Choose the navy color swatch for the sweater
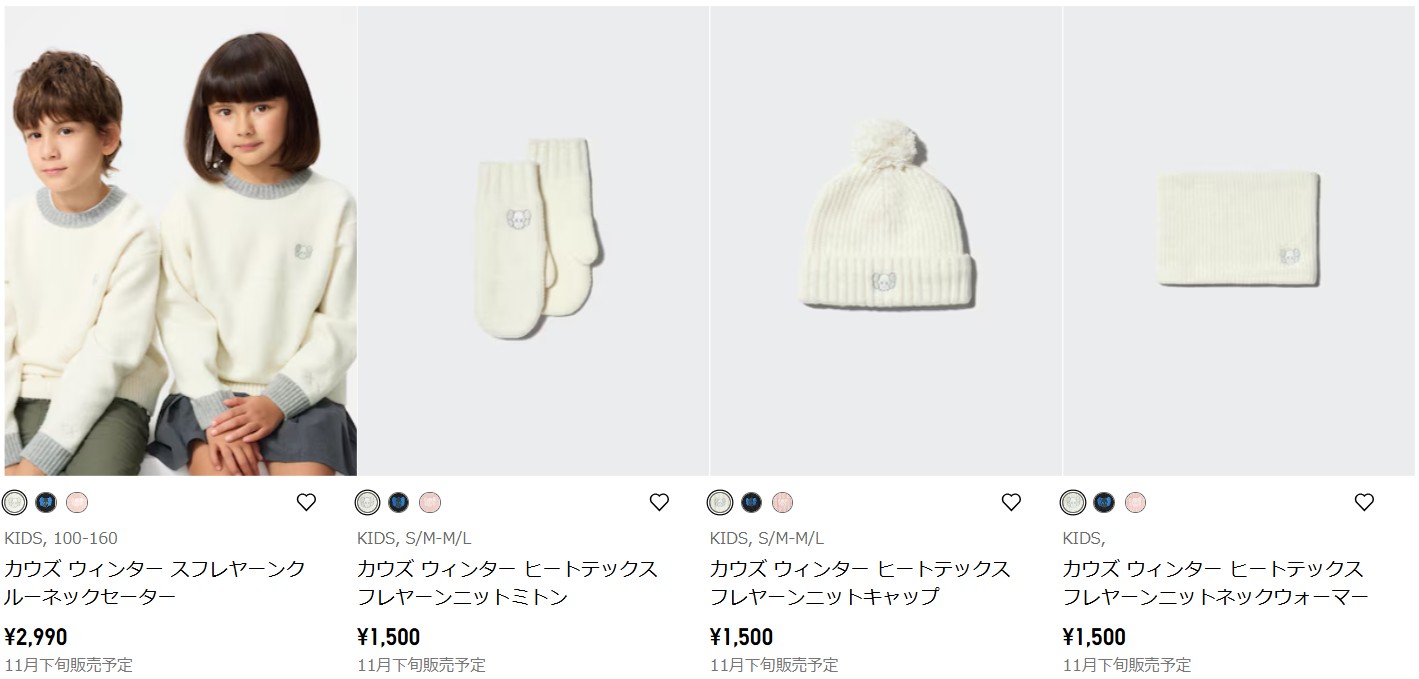The width and height of the screenshot is (1419, 679). tap(46, 503)
